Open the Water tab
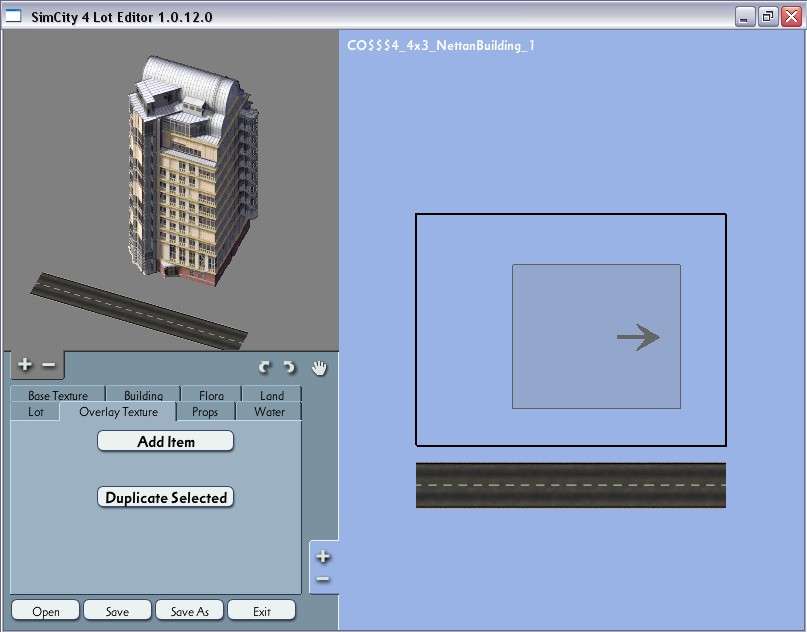Viewport: 807px width, 632px height. click(x=269, y=412)
